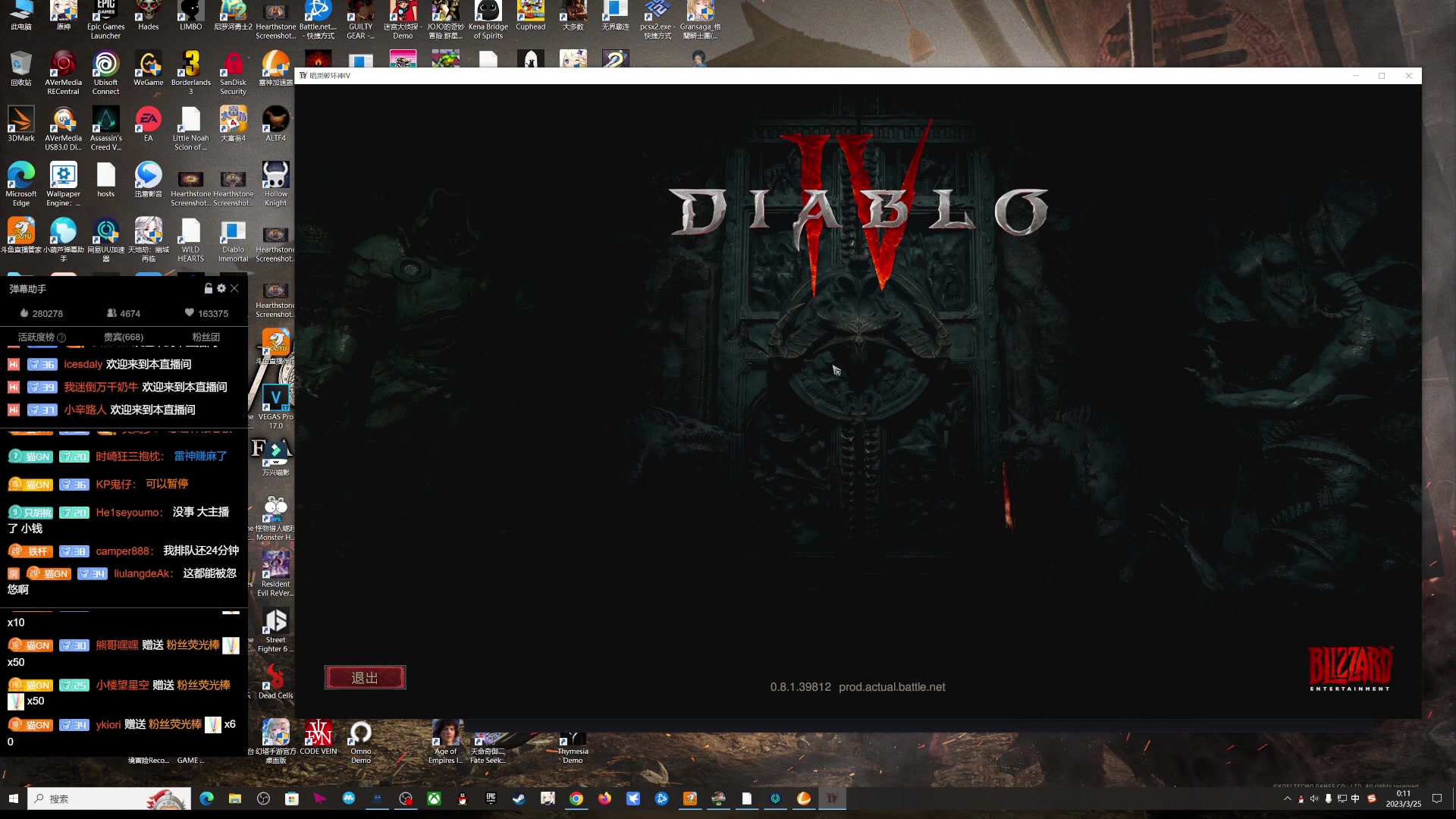The width and height of the screenshot is (1456, 819).
Task: Open the Steam icon in the taskbar
Action: [x=519, y=799]
